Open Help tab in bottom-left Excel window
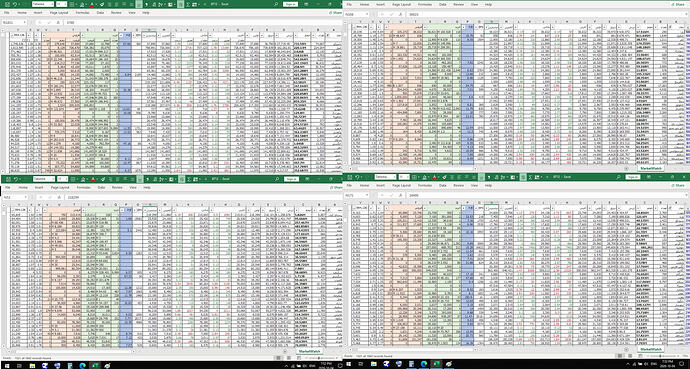This screenshot has height=369, width=690. [x=147, y=187]
